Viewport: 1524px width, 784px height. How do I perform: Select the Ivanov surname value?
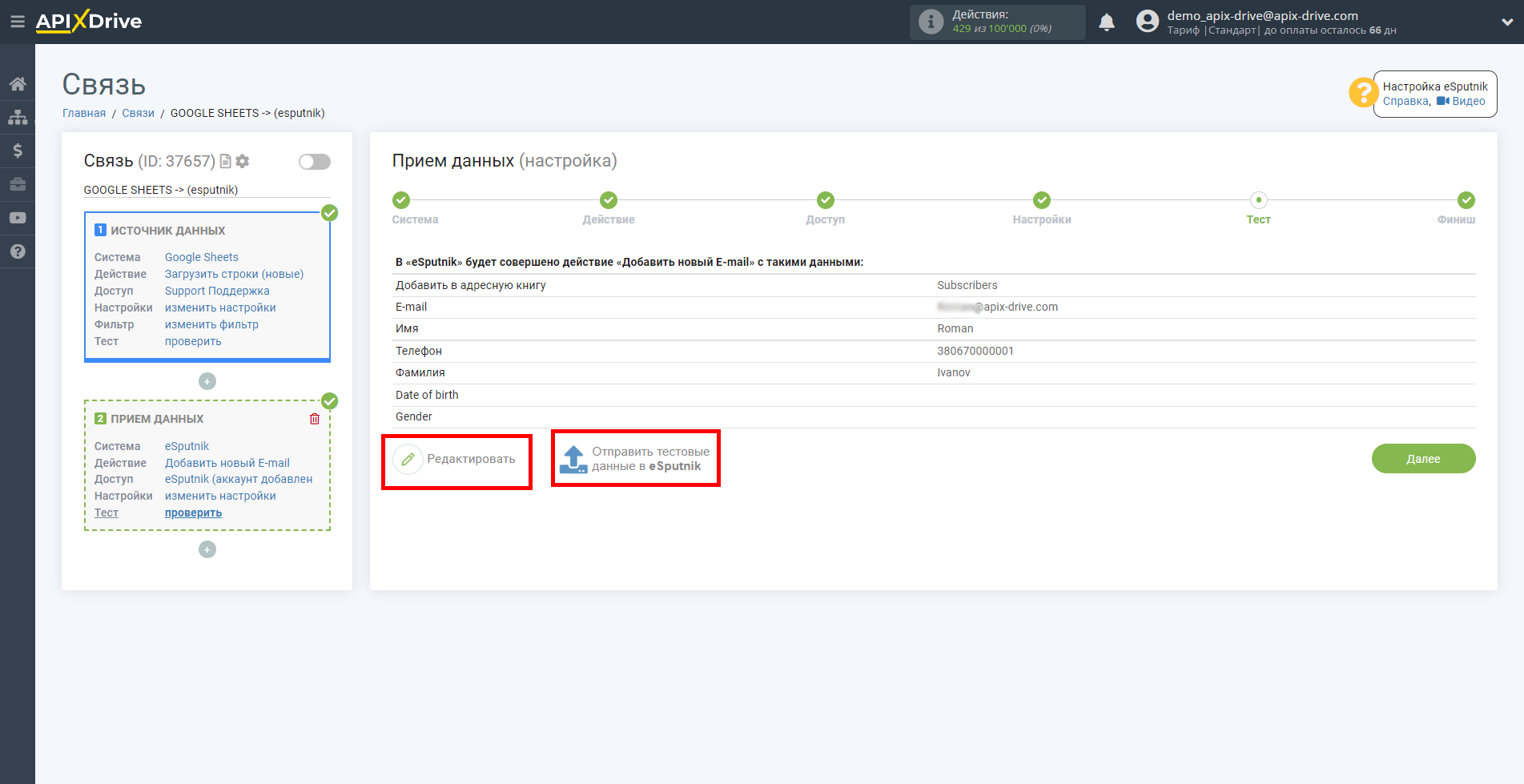click(953, 372)
